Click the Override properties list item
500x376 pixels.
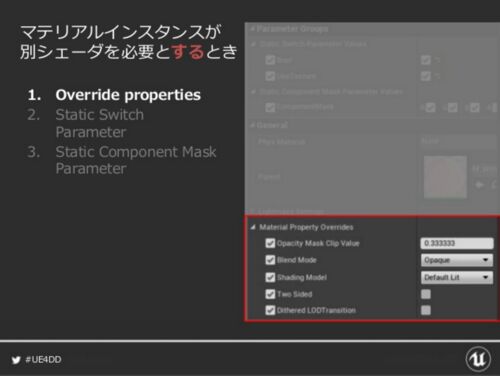(128, 95)
